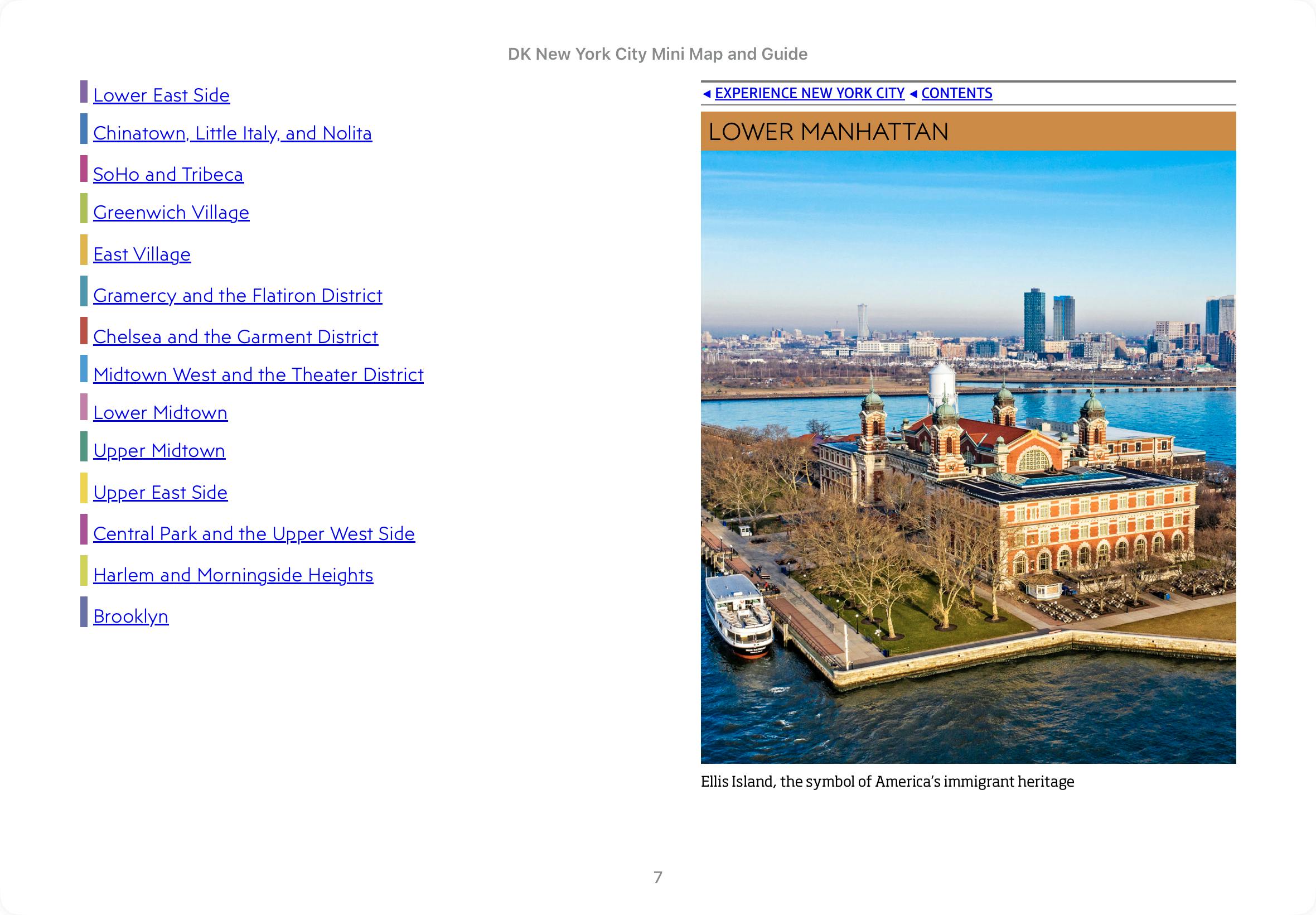Go to SoHo and Tribeca section

pos(168,174)
